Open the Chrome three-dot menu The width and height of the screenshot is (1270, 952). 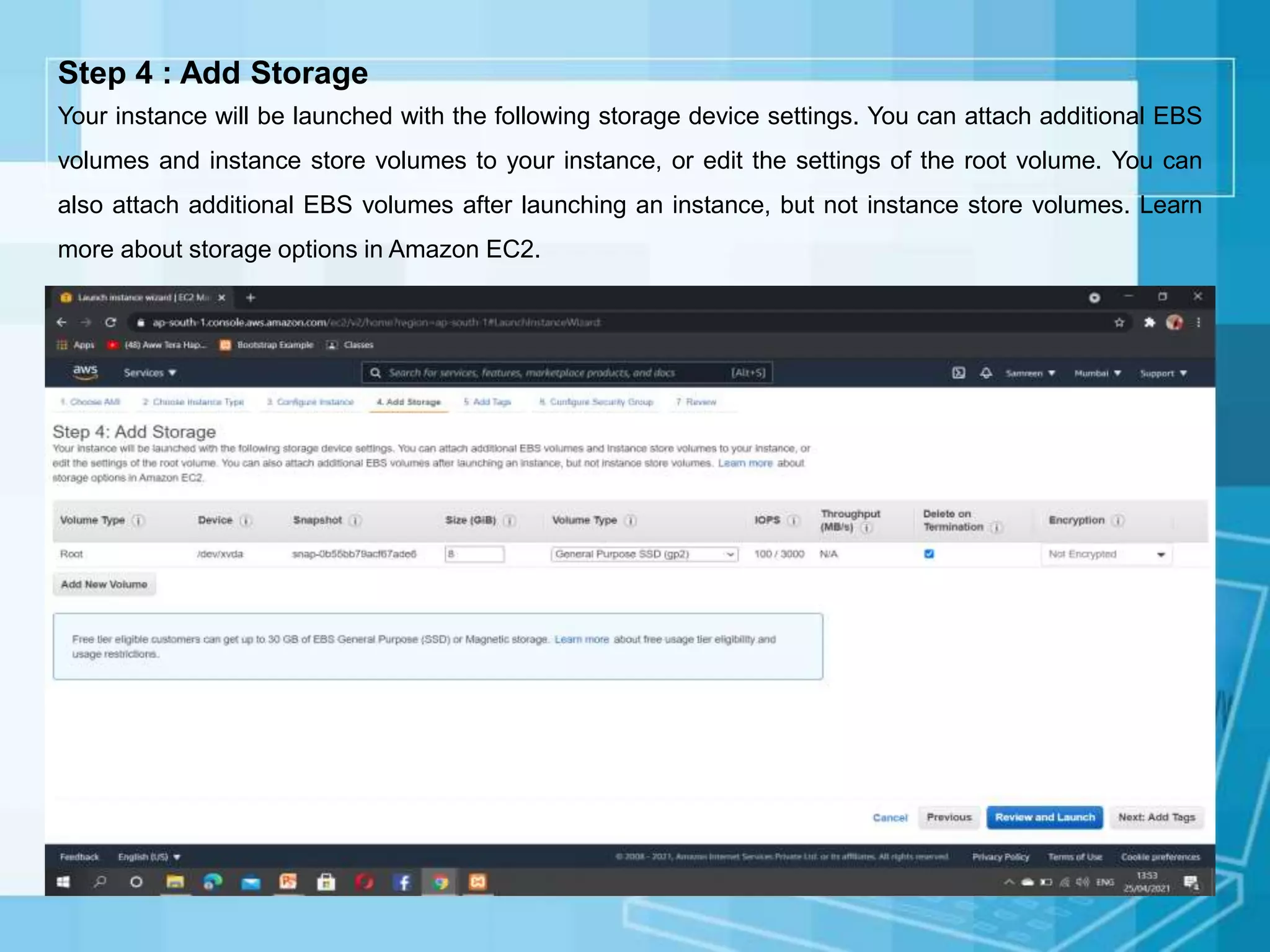tap(1199, 322)
